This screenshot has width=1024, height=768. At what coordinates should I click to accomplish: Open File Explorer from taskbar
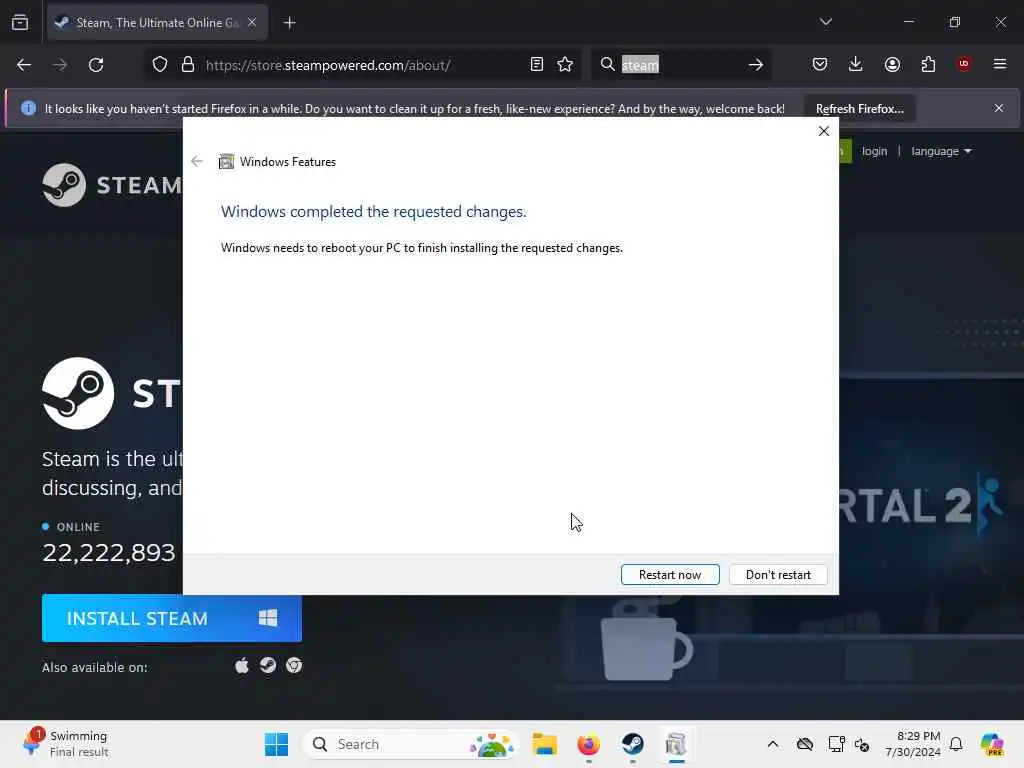(x=544, y=744)
